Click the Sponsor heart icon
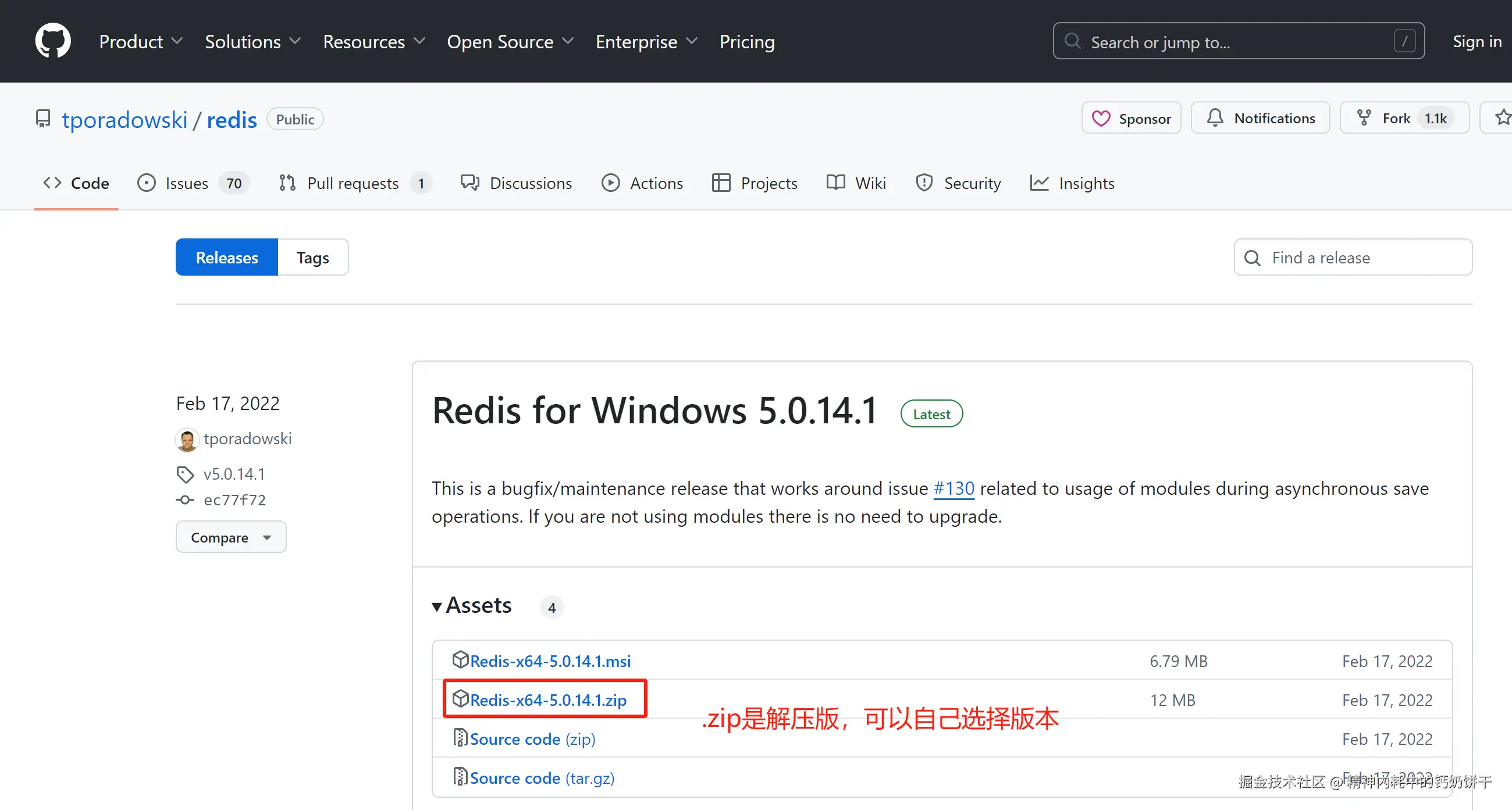The width and height of the screenshot is (1512, 810). (1101, 119)
